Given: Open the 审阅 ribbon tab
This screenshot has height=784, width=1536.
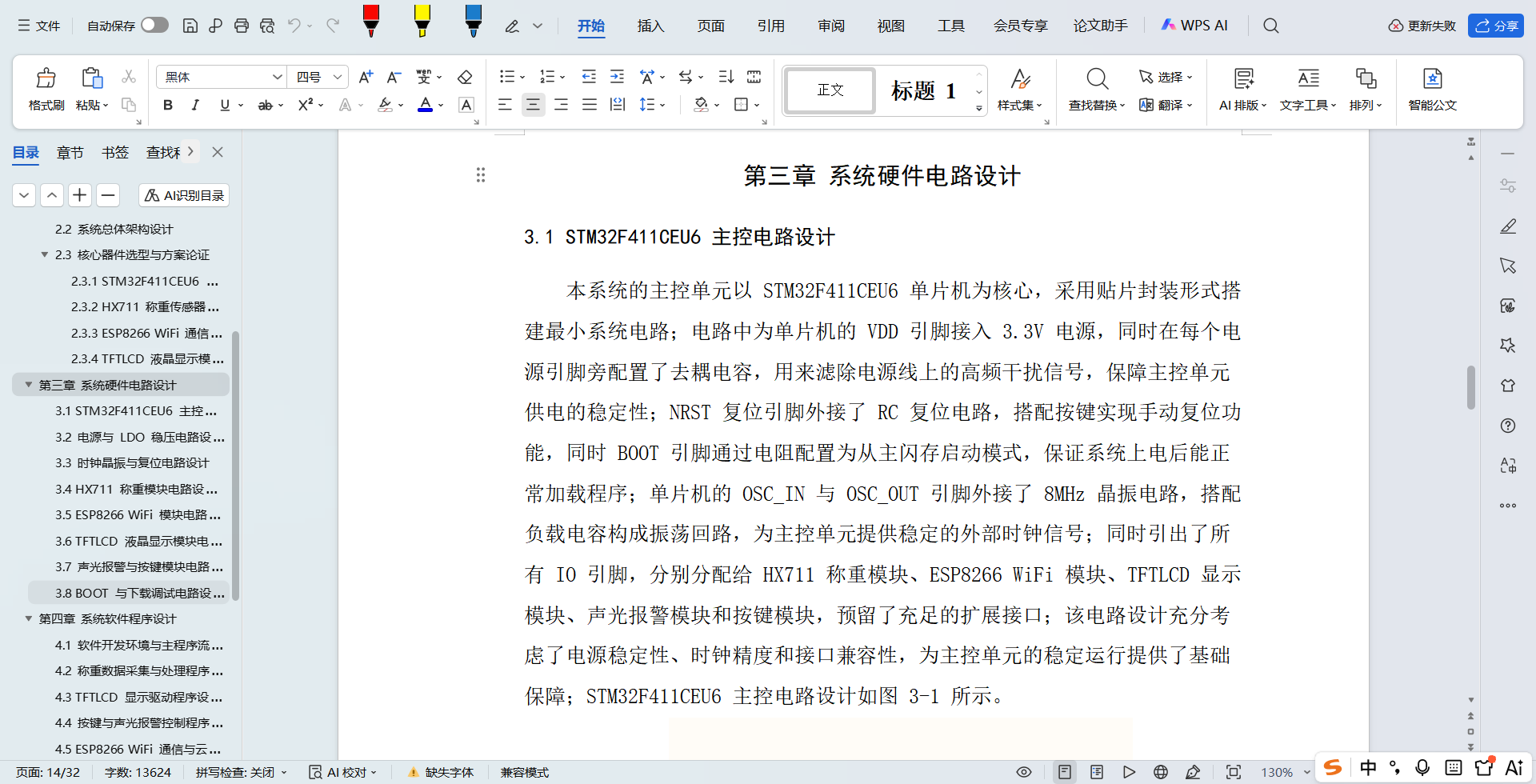Looking at the screenshot, I should coord(830,26).
